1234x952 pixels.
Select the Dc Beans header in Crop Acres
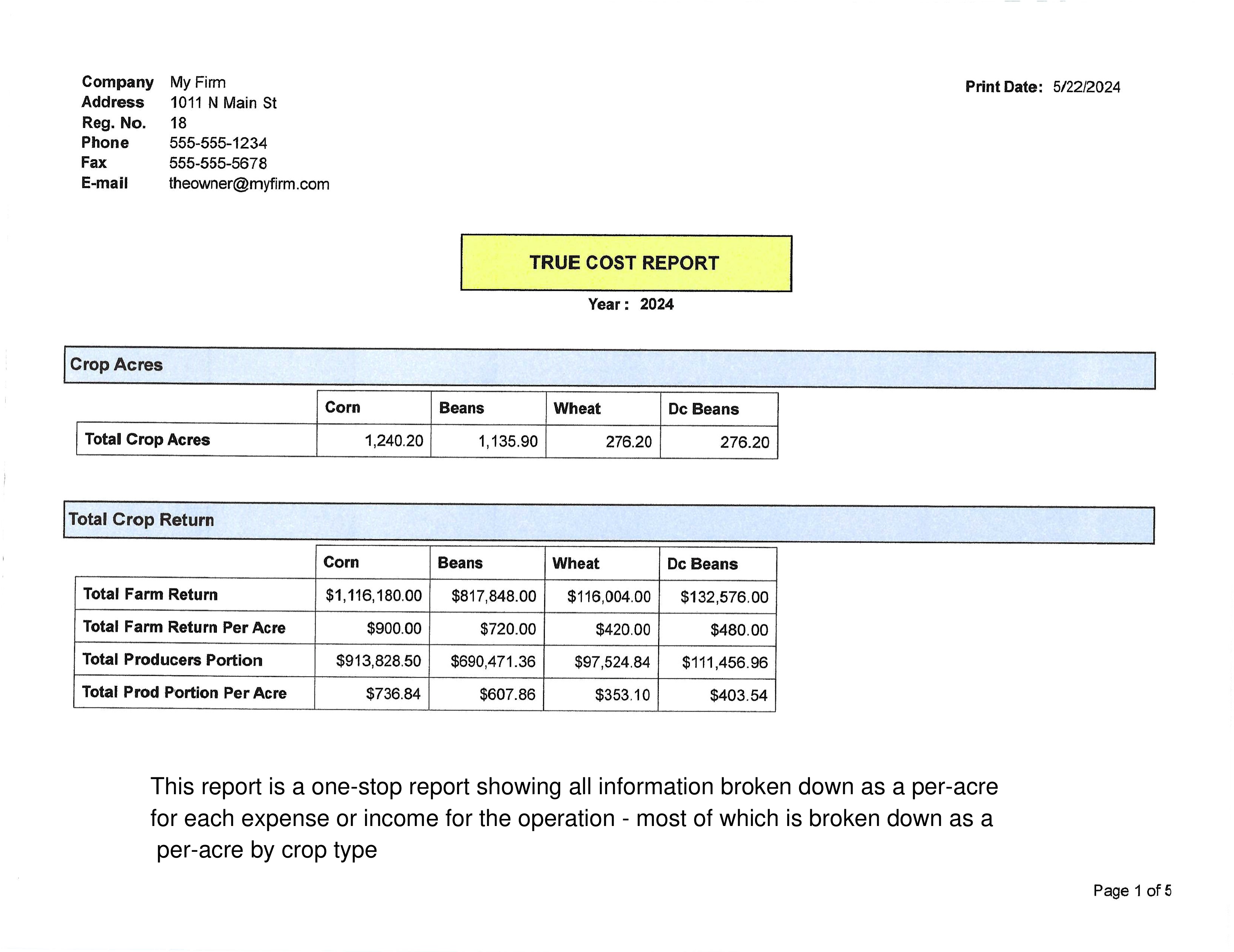[x=703, y=409]
